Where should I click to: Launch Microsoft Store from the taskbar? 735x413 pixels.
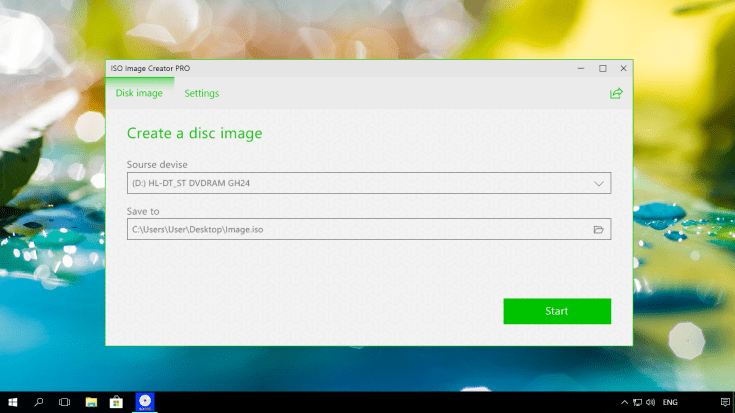(116, 402)
